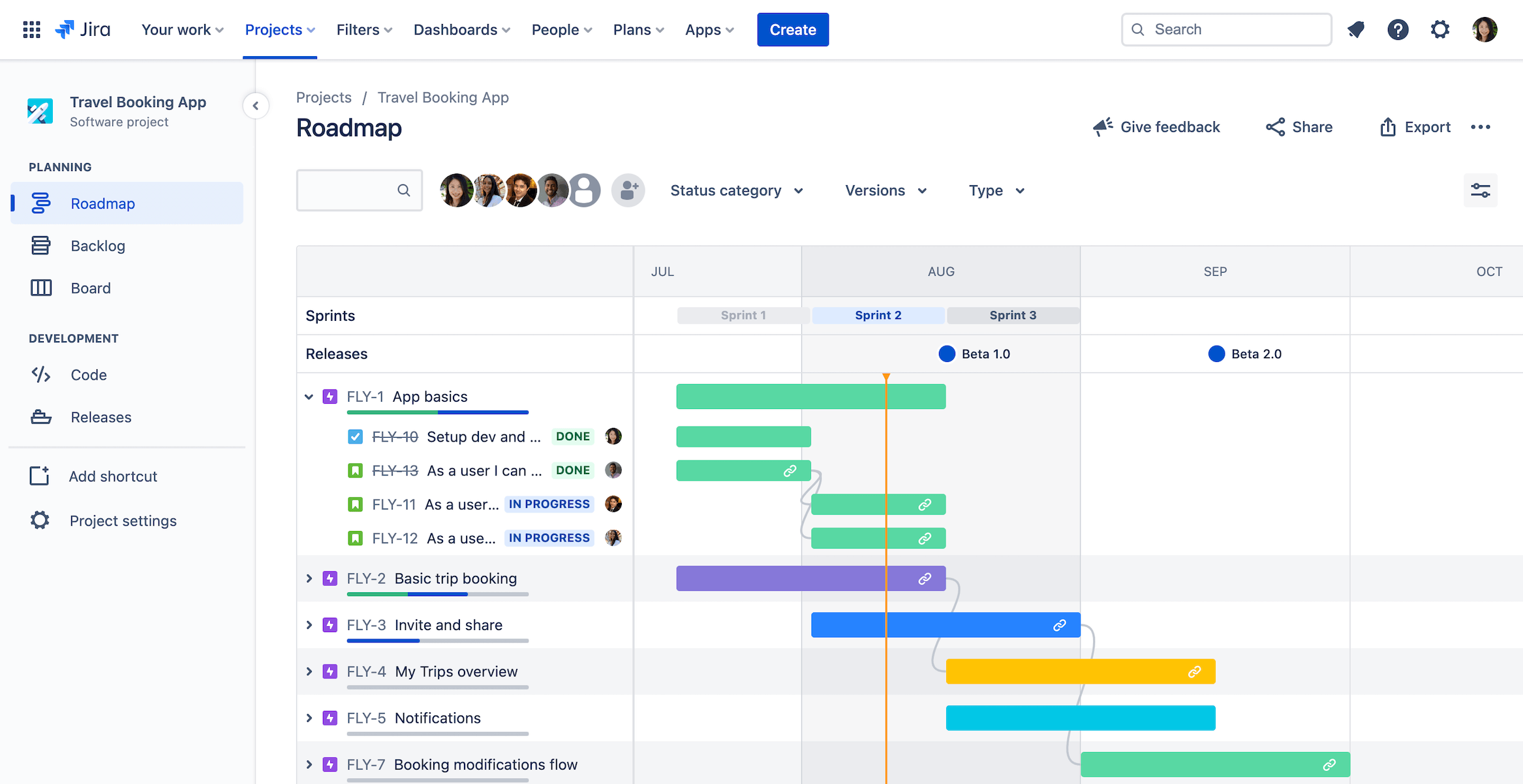This screenshot has height=784, width=1523.
Task: Click the Share button in toolbar
Action: pos(1299,126)
